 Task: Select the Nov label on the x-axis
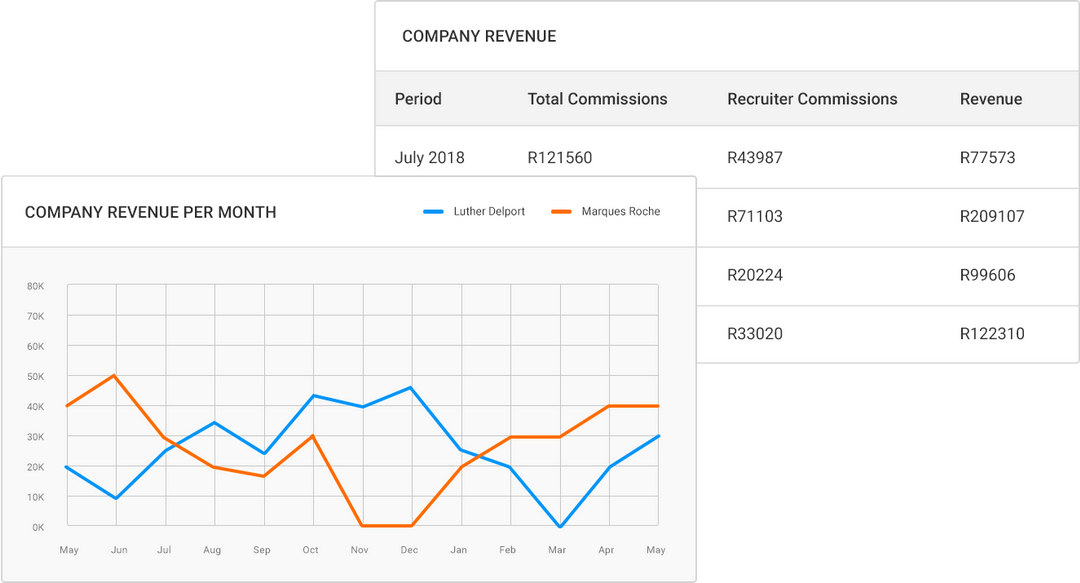pyautogui.click(x=359, y=549)
